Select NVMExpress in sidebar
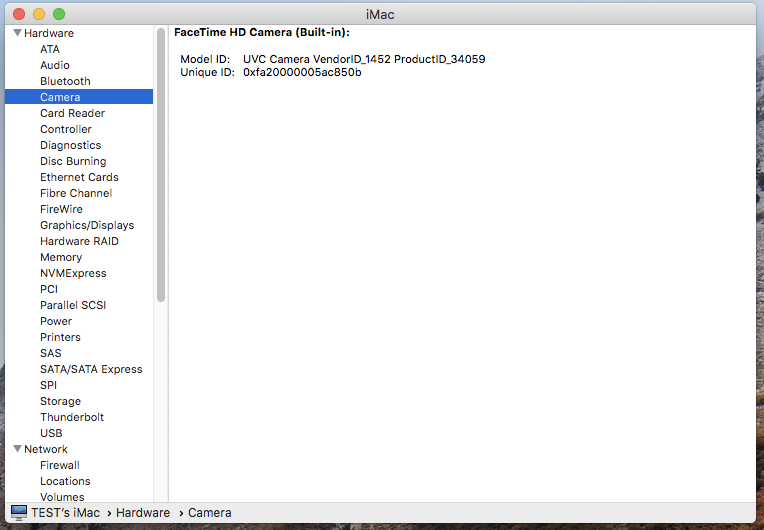Image resolution: width=764 pixels, height=530 pixels. tap(73, 273)
